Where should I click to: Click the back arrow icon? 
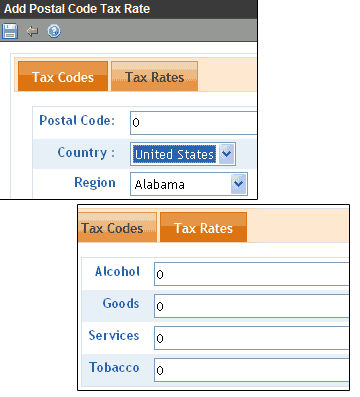(32, 31)
